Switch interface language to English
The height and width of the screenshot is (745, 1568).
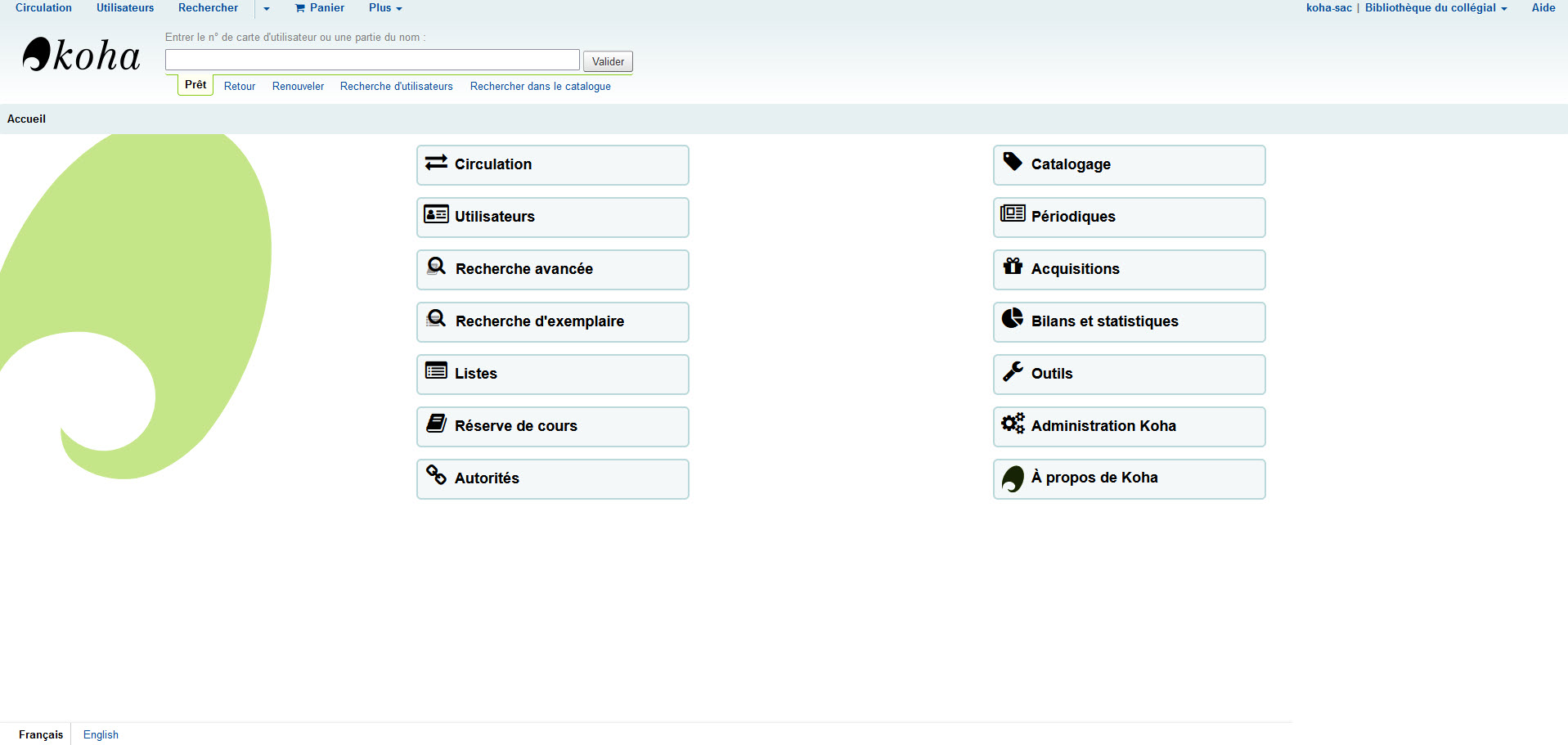coord(101,734)
